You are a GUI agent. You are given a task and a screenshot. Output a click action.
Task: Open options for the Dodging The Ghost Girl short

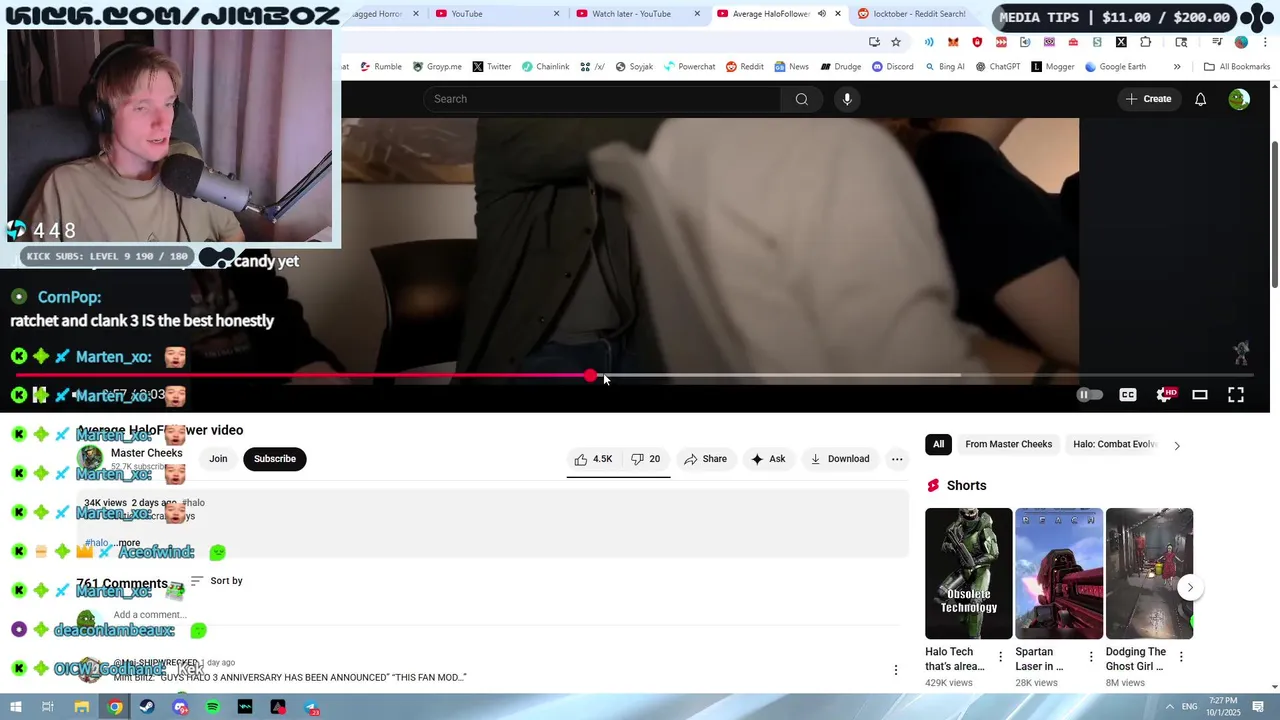1181,657
